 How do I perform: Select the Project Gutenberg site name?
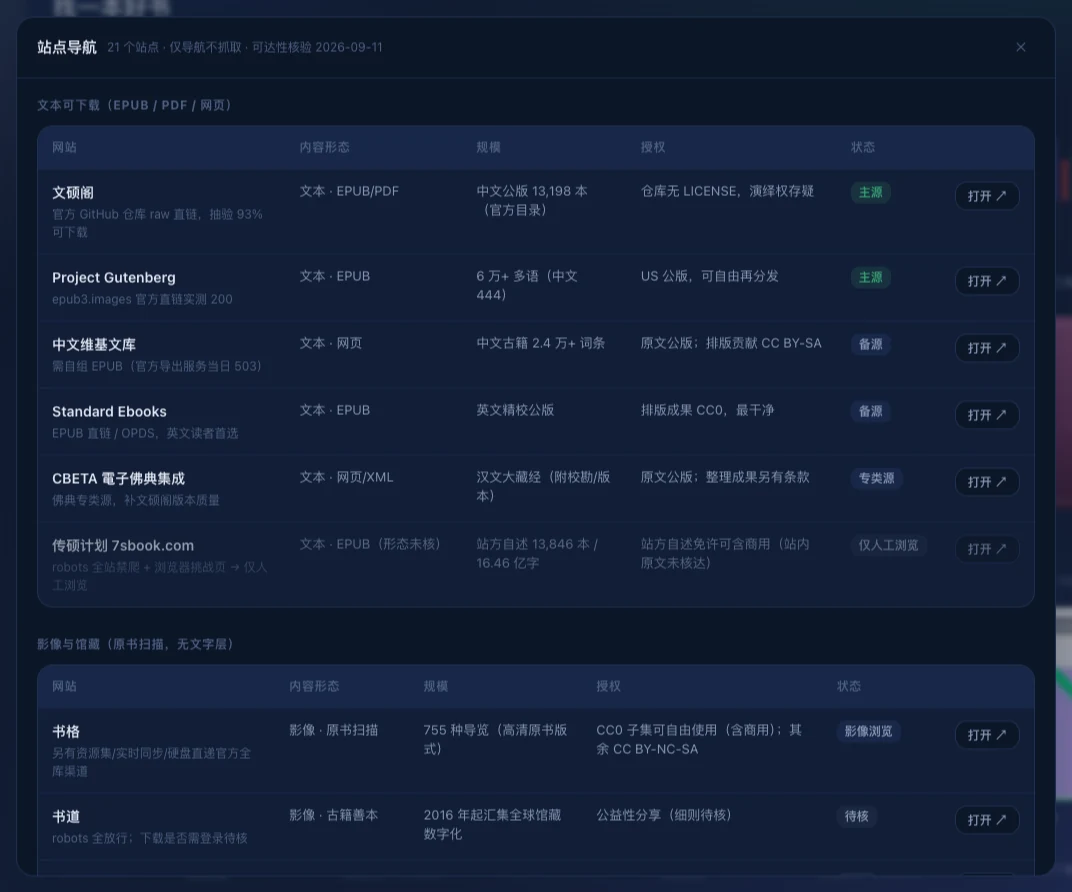(113, 278)
